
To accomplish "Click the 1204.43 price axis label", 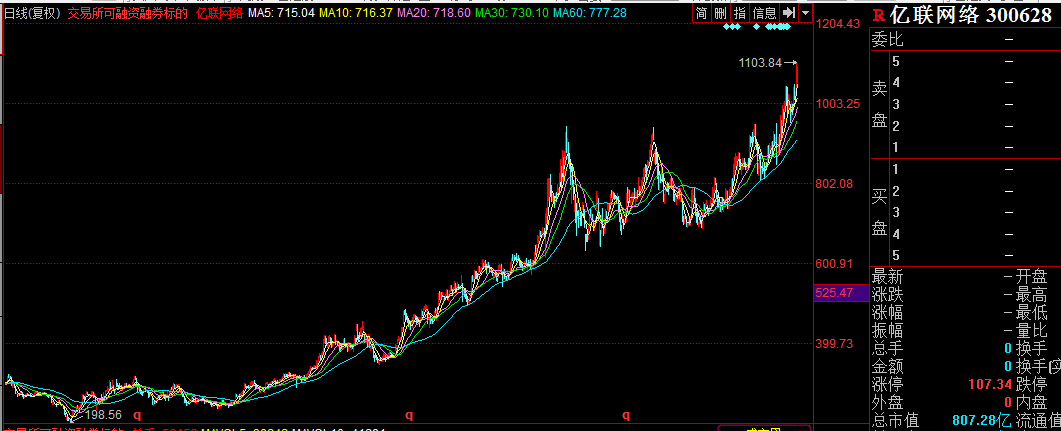I will pos(838,24).
